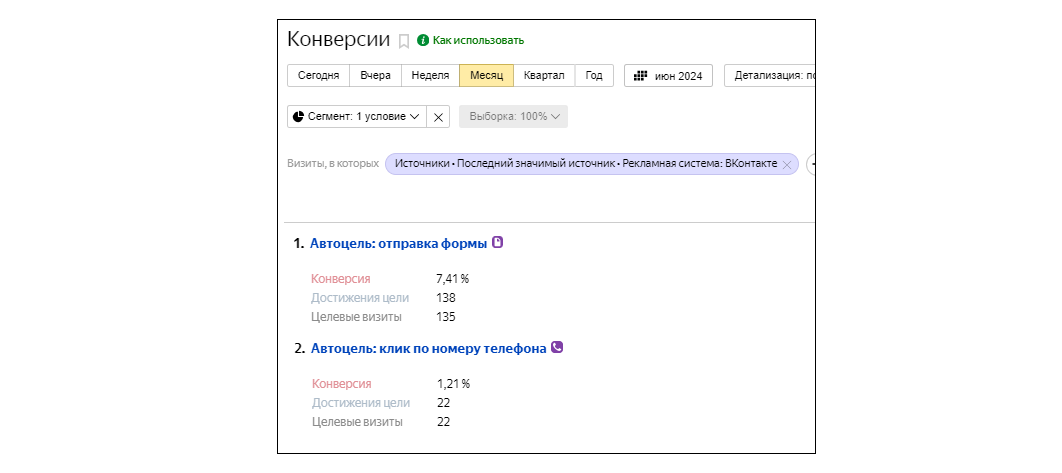Select the Год period tab
This screenshot has height=473, width=1062.
(594, 76)
